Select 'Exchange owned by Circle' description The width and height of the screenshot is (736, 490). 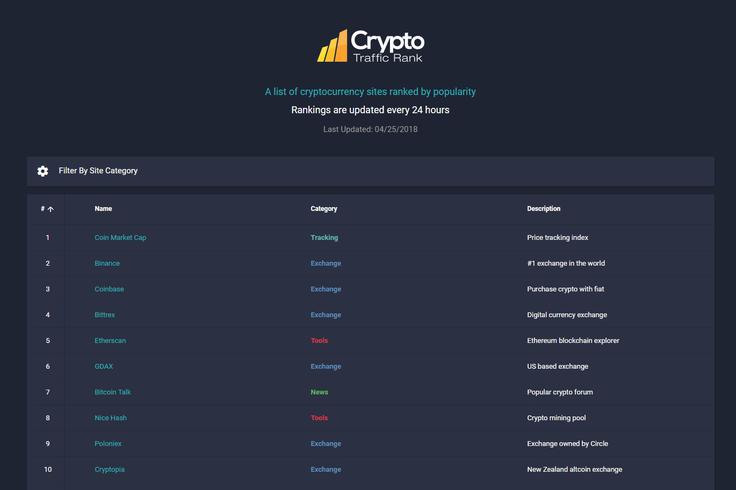pos(567,444)
